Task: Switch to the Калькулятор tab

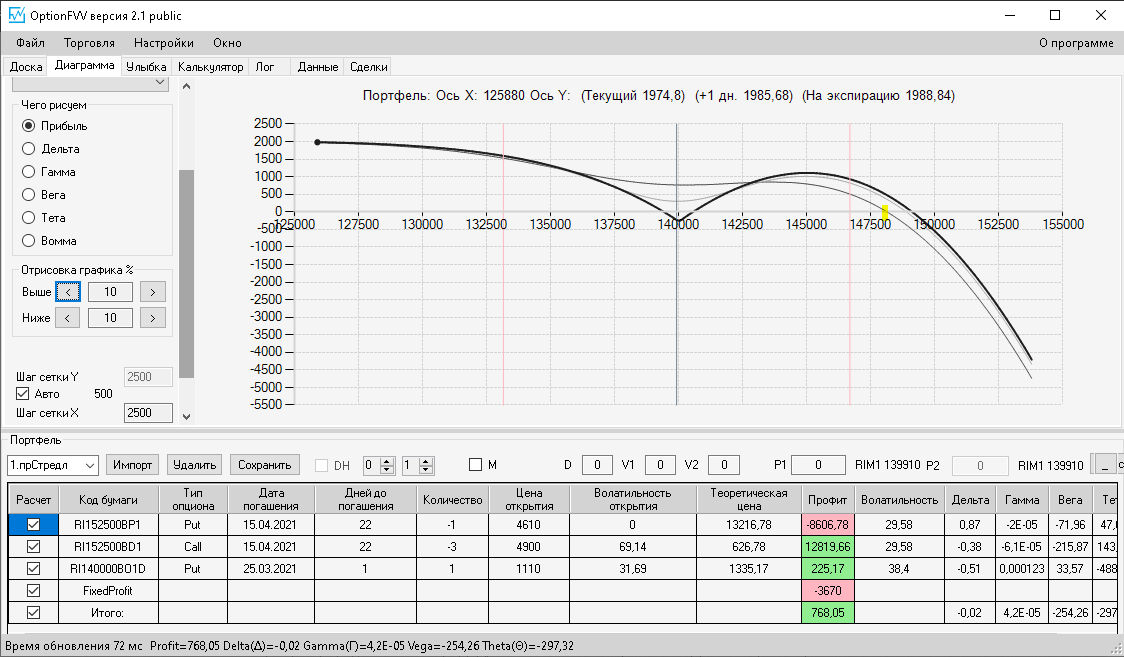Action: [211, 67]
